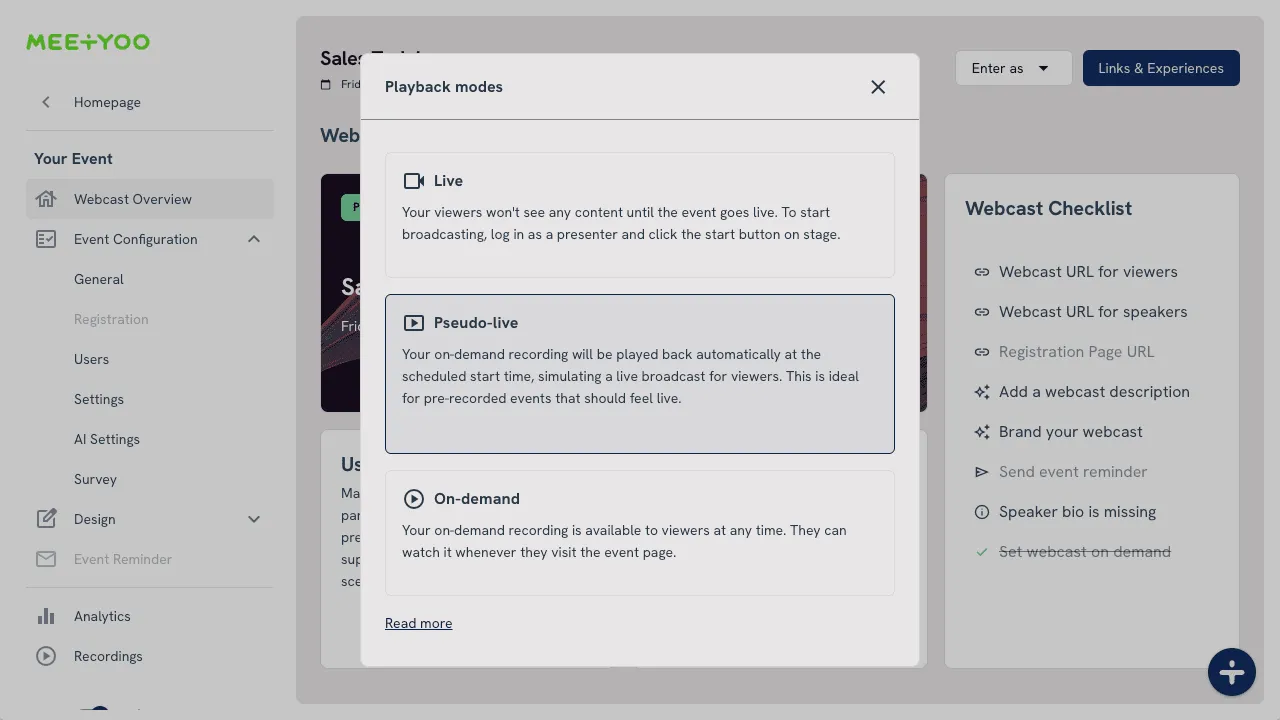1280x720 pixels.
Task: Choose the Pseudo-live playback mode
Action: coord(639,373)
